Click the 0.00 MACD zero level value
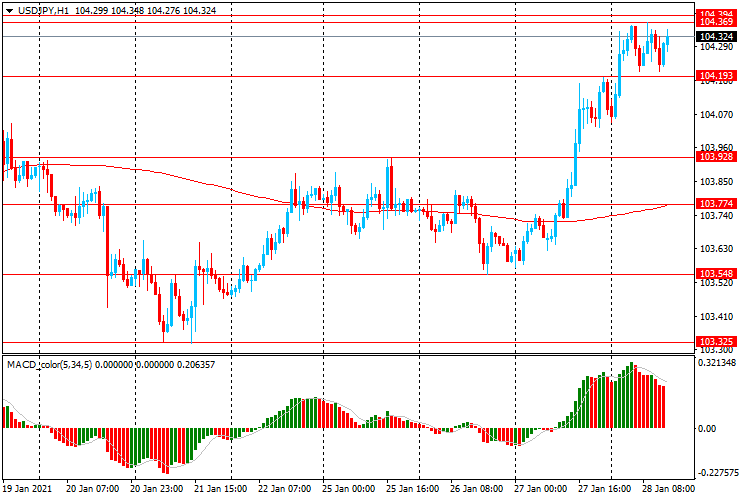This screenshot has width=740, height=500. pos(706,428)
